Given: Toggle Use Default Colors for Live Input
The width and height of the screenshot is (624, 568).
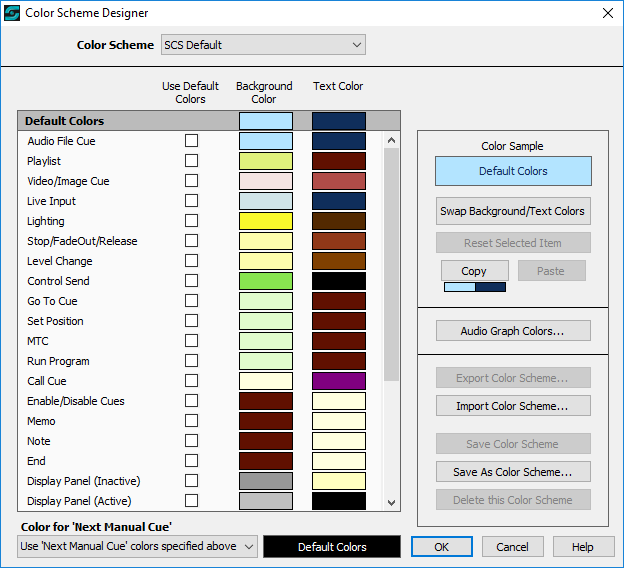Looking at the screenshot, I should click(x=191, y=201).
